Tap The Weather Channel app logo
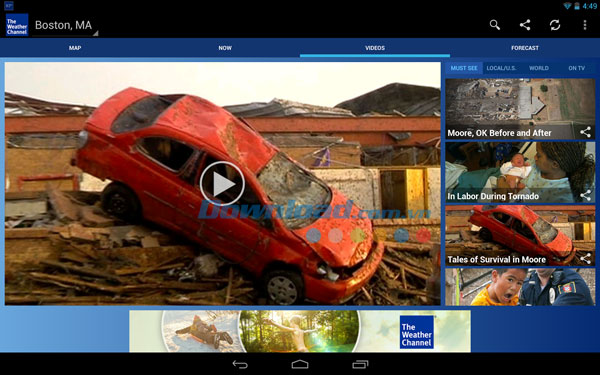The width and height of the screenshot is (600, 375). [17, 25]
